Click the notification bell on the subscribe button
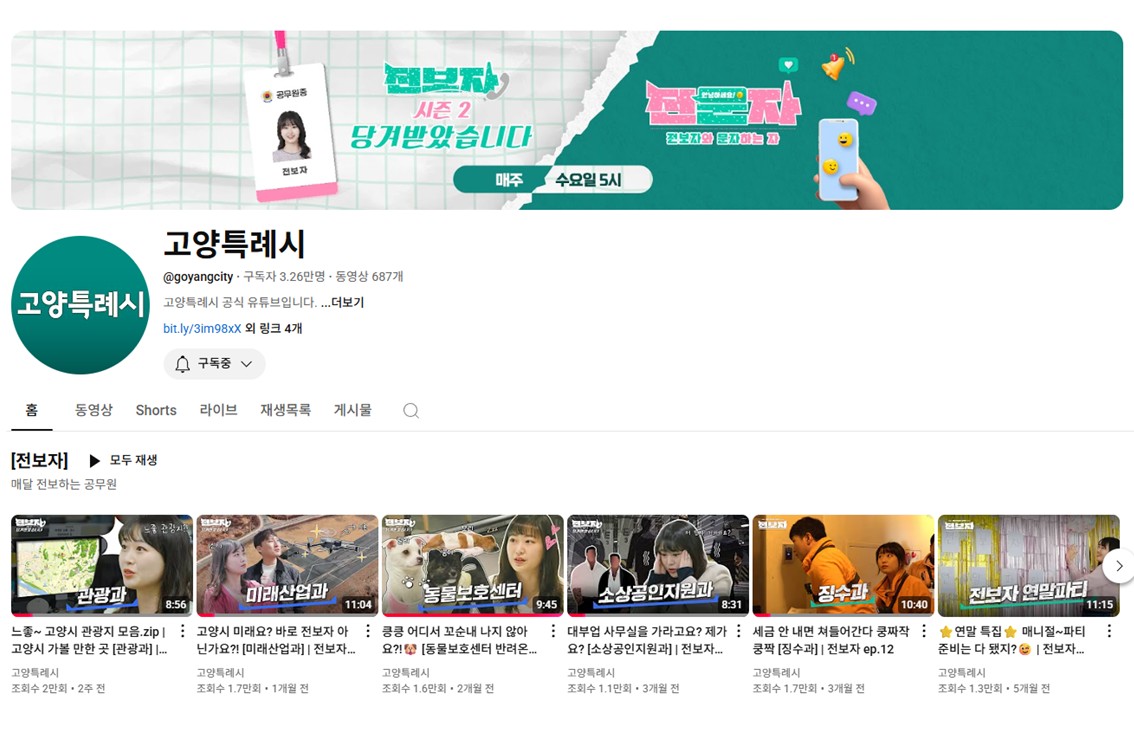Image resolution: width=1134 pixels, height=756 pixels. pos(183,364)
